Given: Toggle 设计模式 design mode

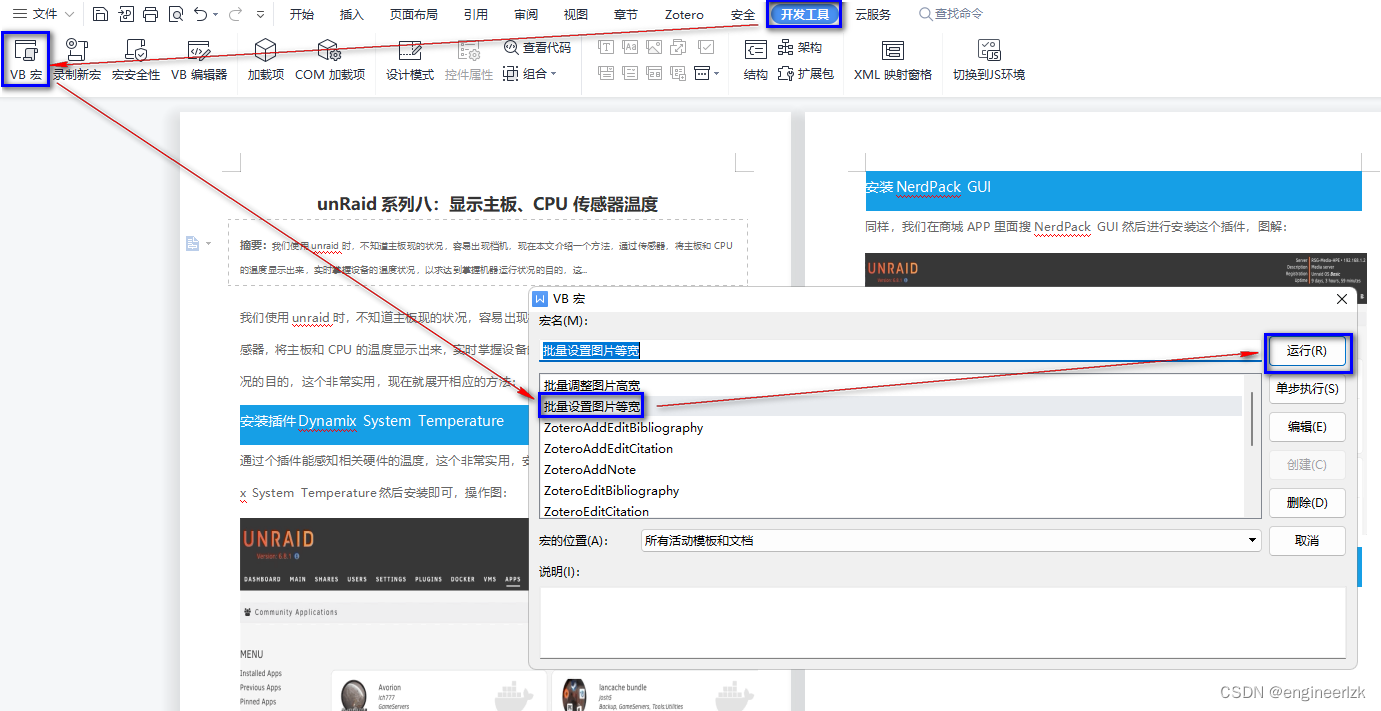Looking at the screenshot, I should click(x=410, y=60).
